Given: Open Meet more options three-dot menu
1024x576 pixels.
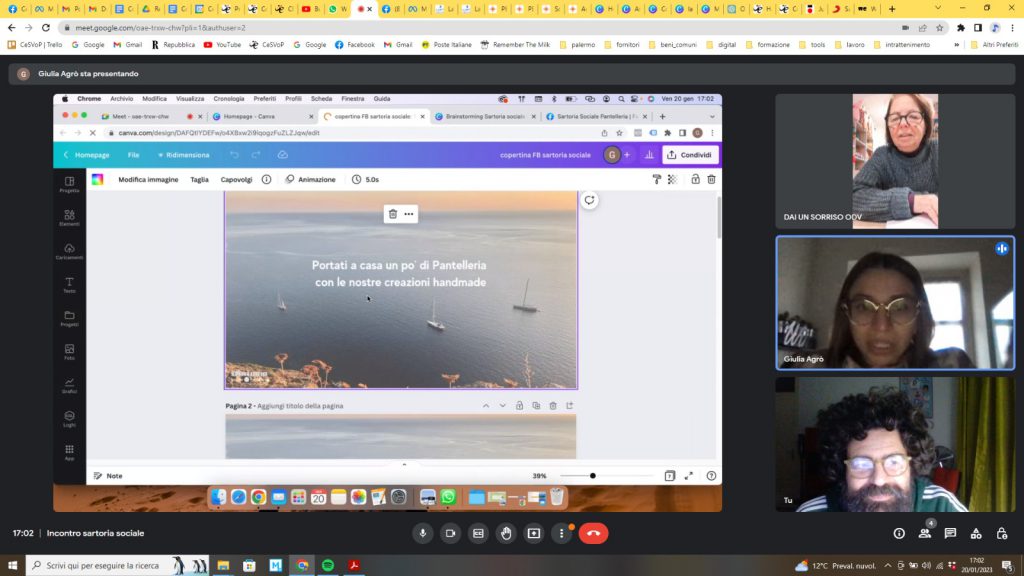Looking at the screenshot, I should 561,534.
